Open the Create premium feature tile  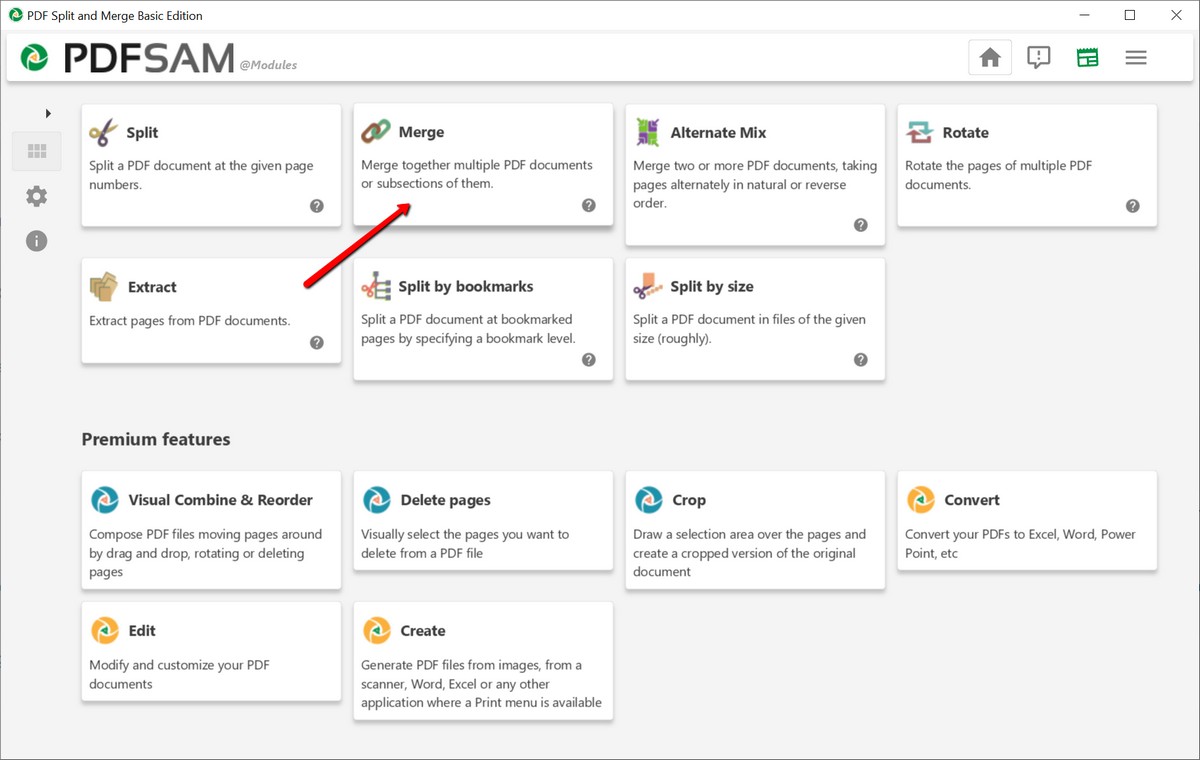point(483,660)
